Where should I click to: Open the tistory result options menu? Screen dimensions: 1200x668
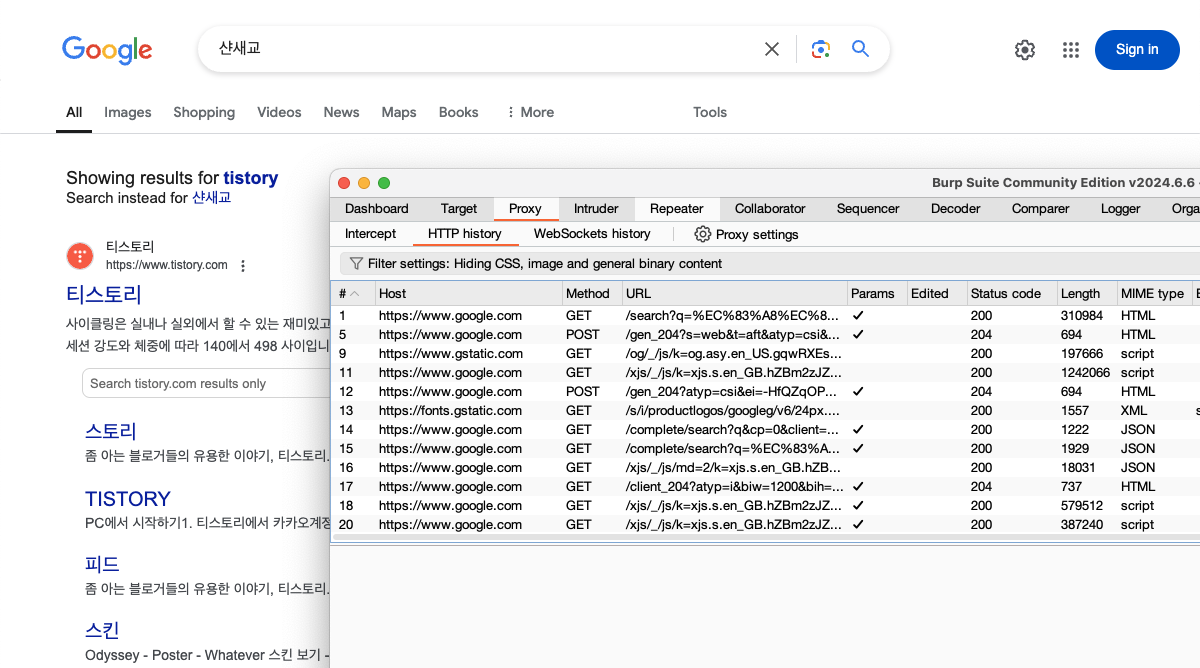243,266
